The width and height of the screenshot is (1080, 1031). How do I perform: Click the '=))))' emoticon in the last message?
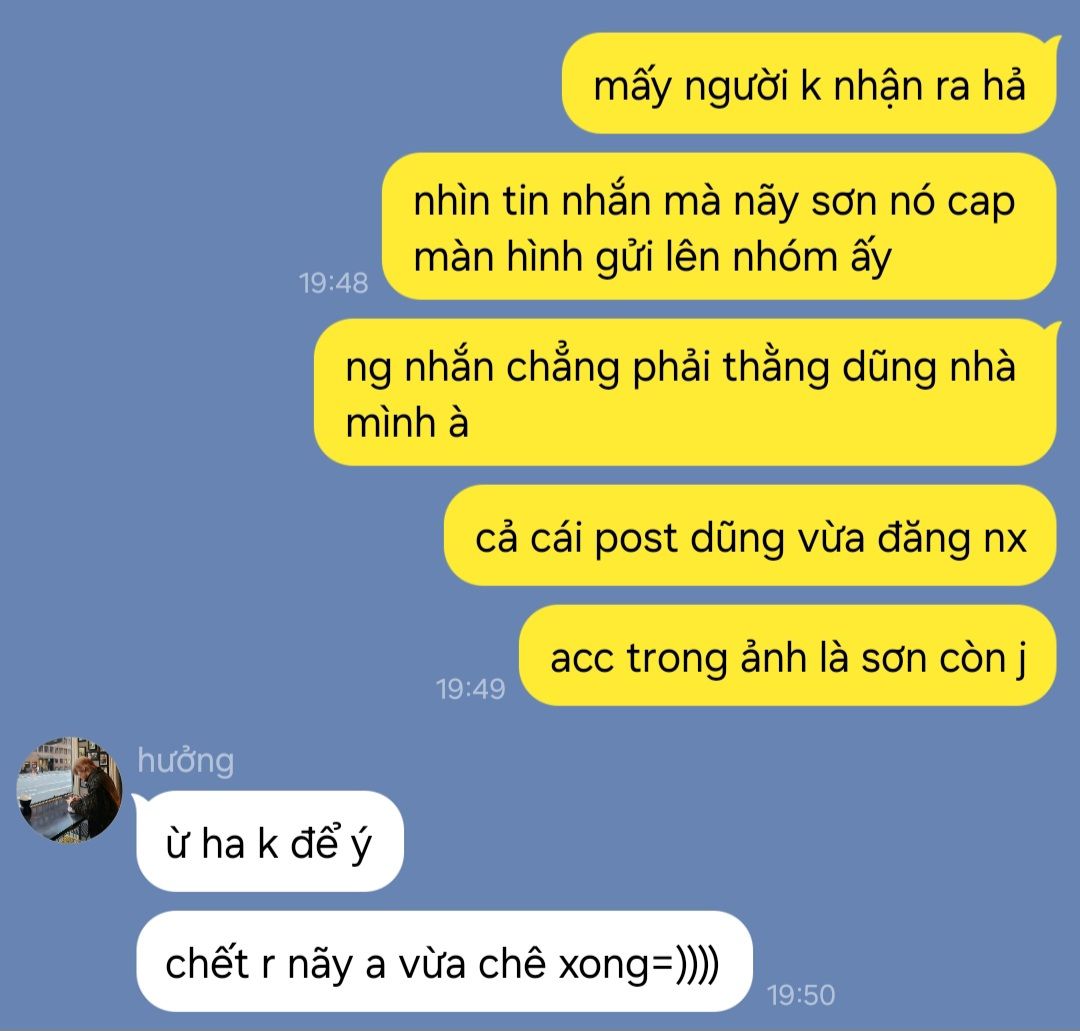tap(685, 964)
